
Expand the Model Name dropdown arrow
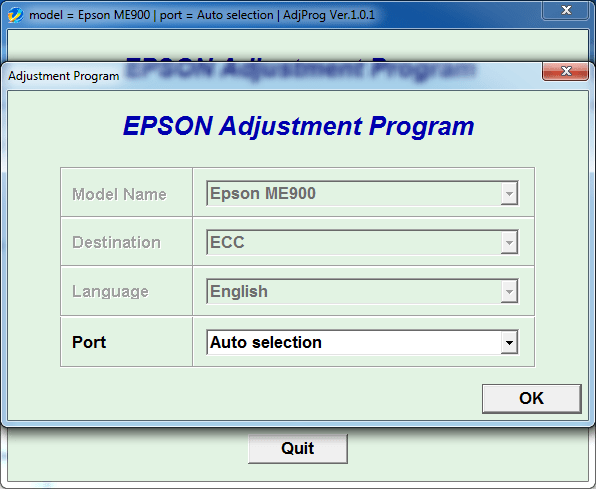pyautogui.click(x=509, y=193)
